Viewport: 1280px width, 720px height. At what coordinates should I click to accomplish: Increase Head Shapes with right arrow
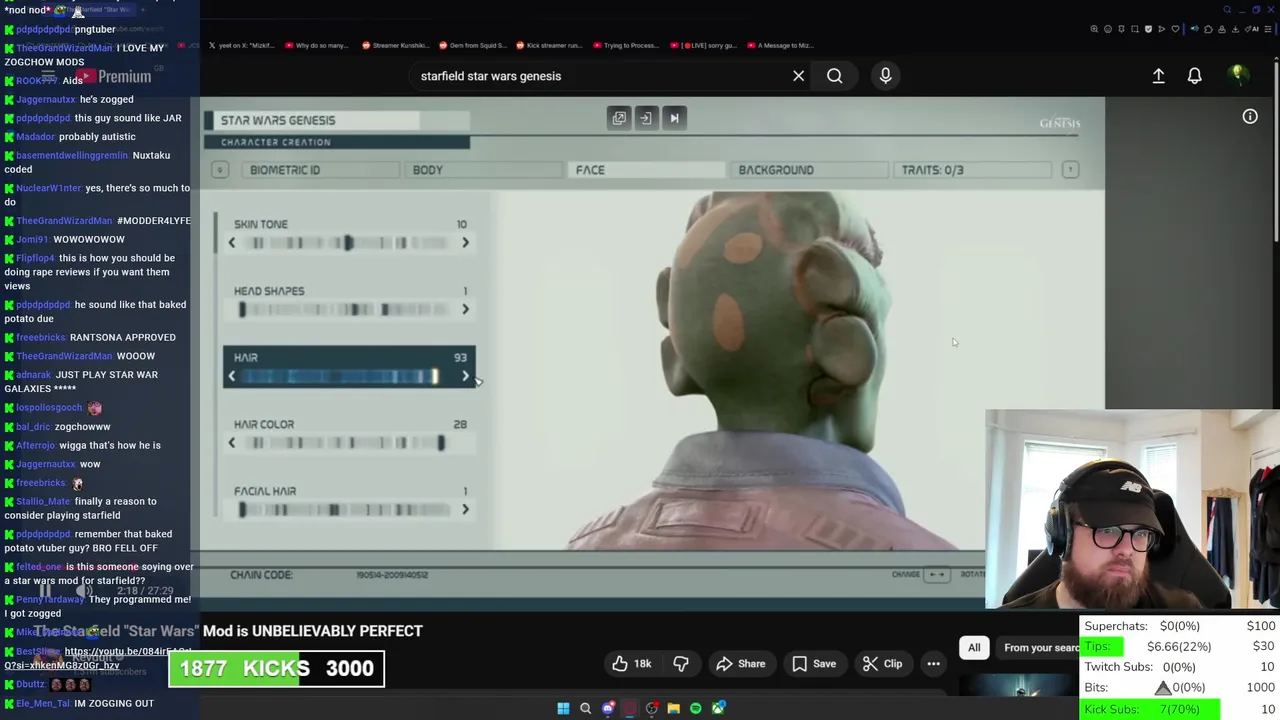click(465, 310)
